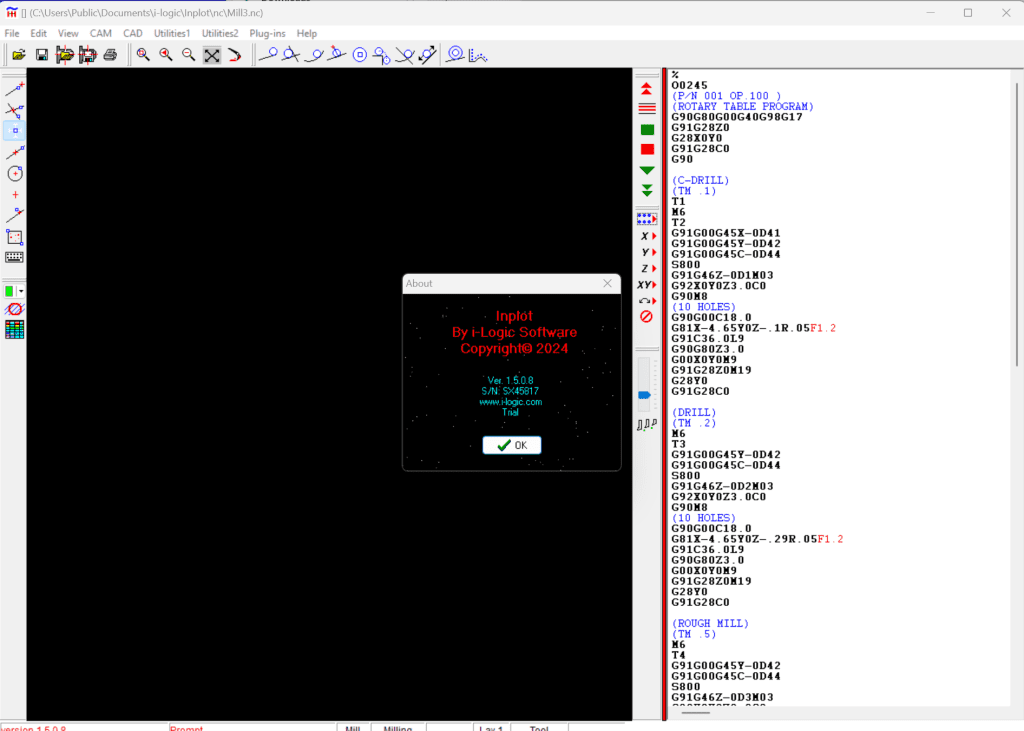Click the red square stop button
The width and height of the screenshot is (1024, 731).
pyautogui.click(x=647, y=149)
